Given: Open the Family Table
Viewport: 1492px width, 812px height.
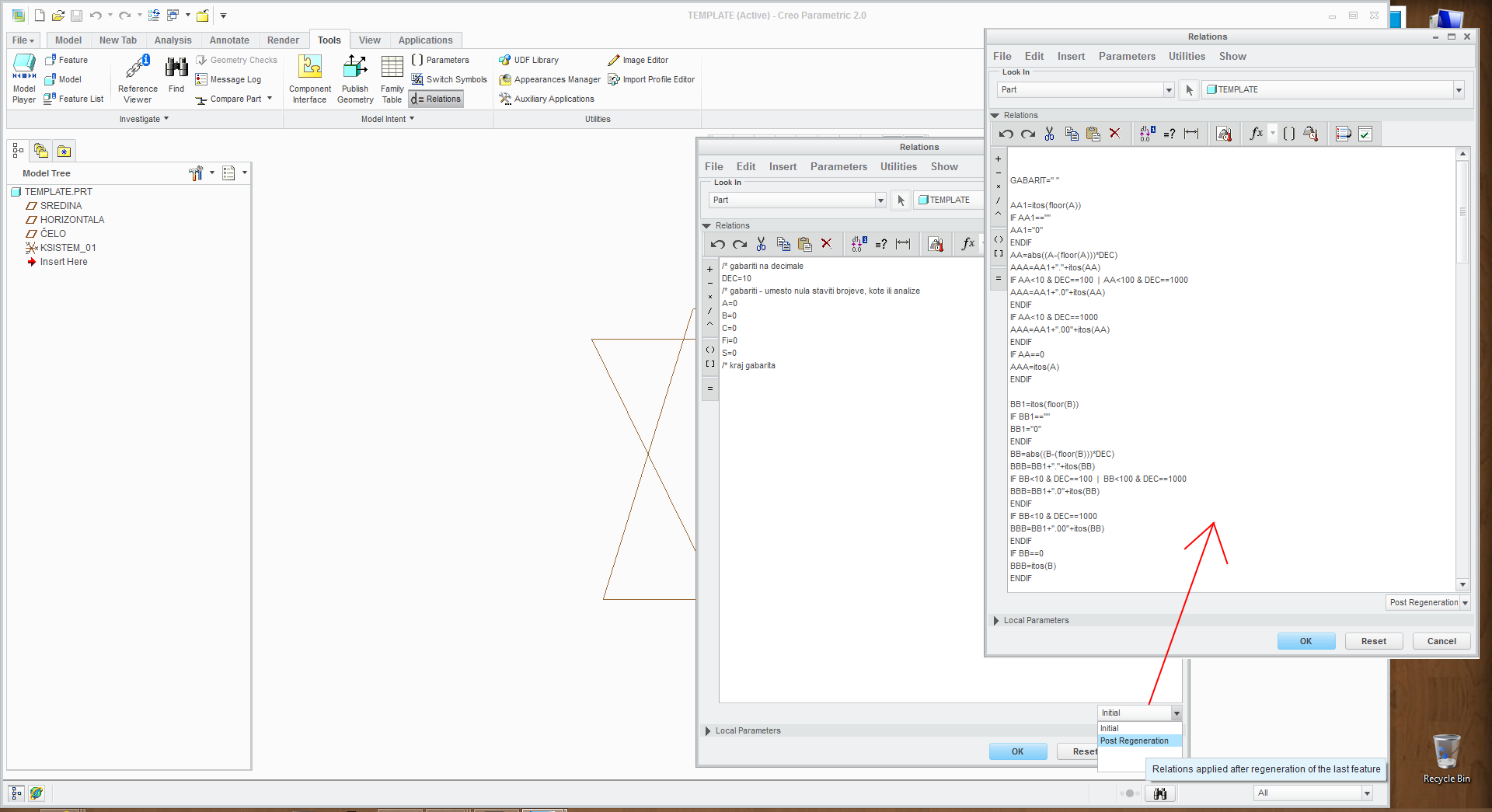Looking at the screenshot, I should point(392,78).
